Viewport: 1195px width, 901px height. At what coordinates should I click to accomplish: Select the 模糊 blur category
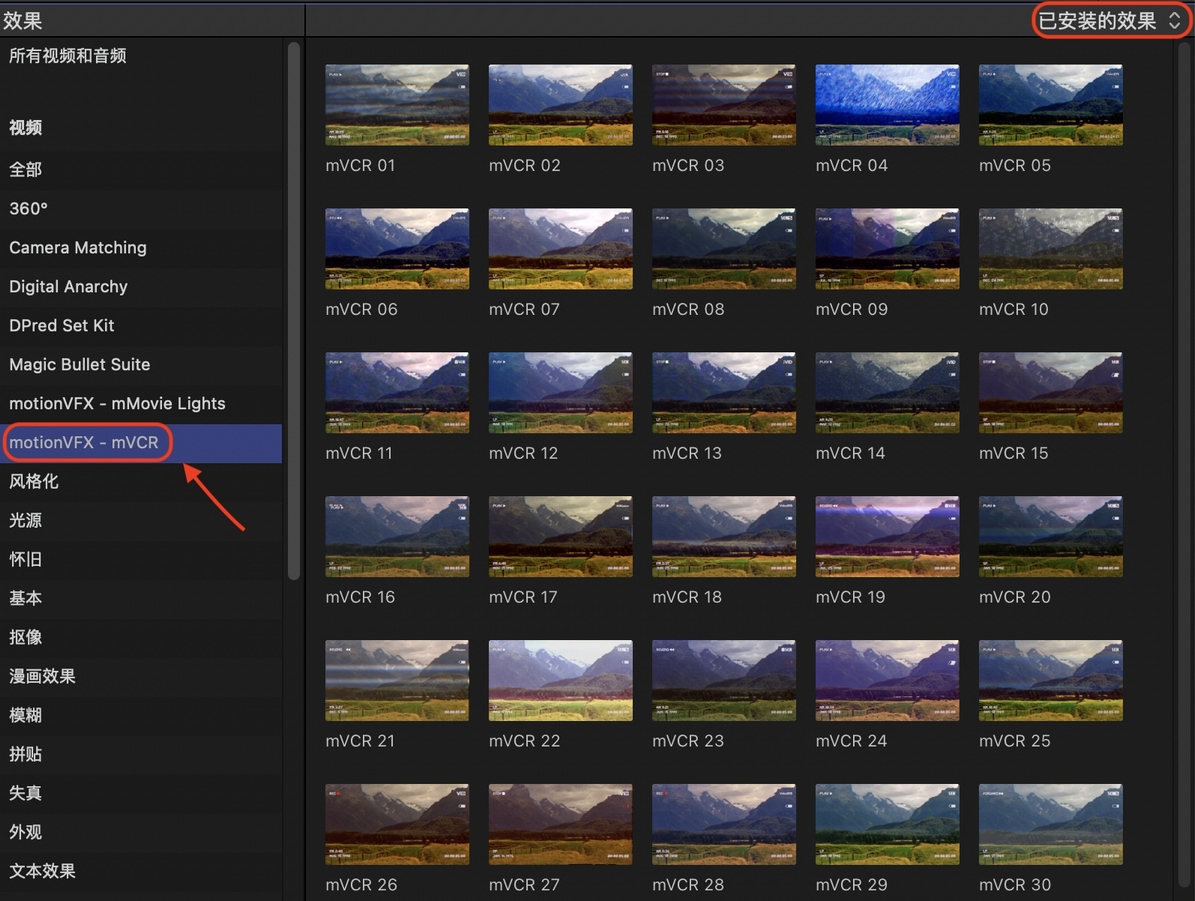(x=26, y=716)
